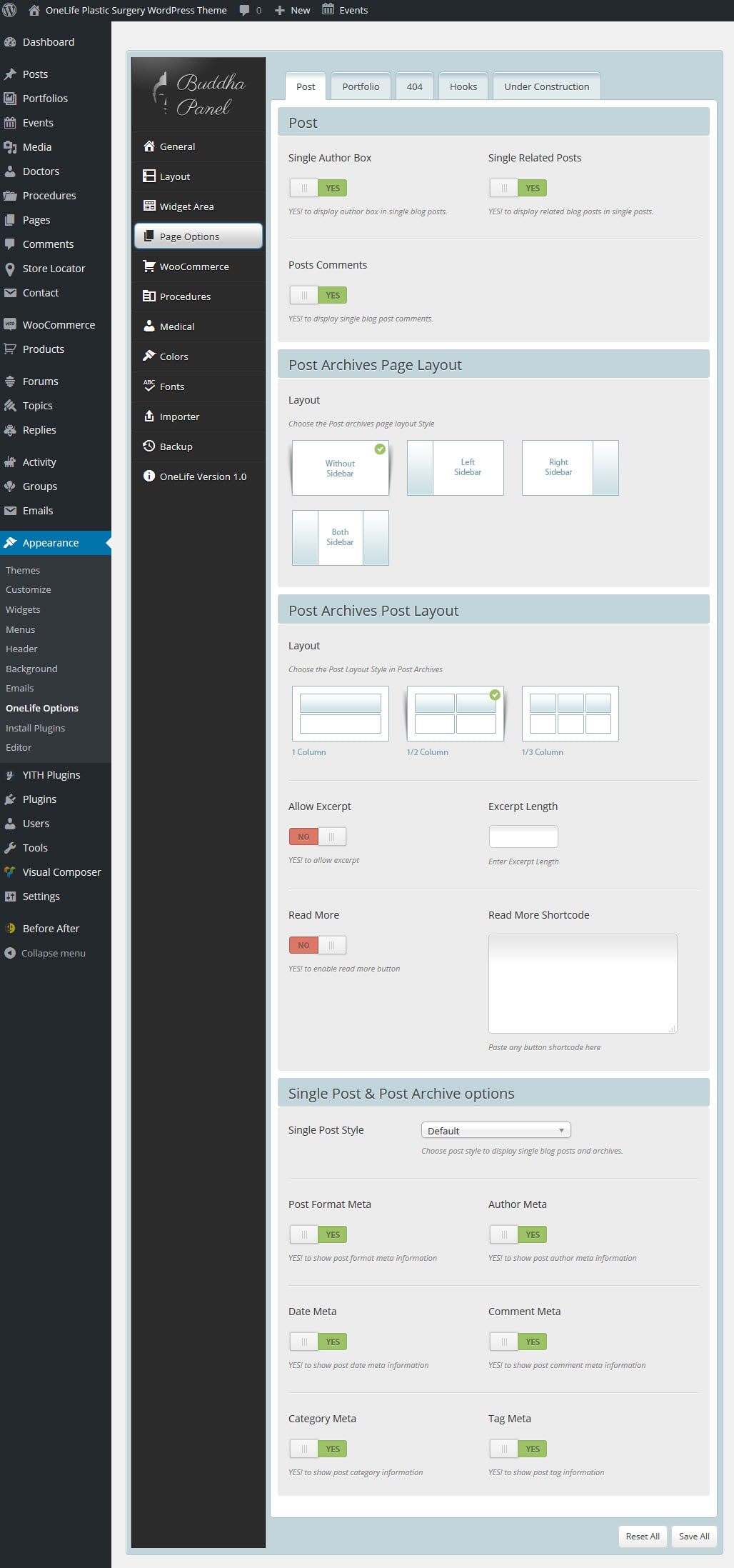The width and height of the screenshot is (734, 1568).
Task: Toggle the Single Author Box switch
Action: point(318,188)
